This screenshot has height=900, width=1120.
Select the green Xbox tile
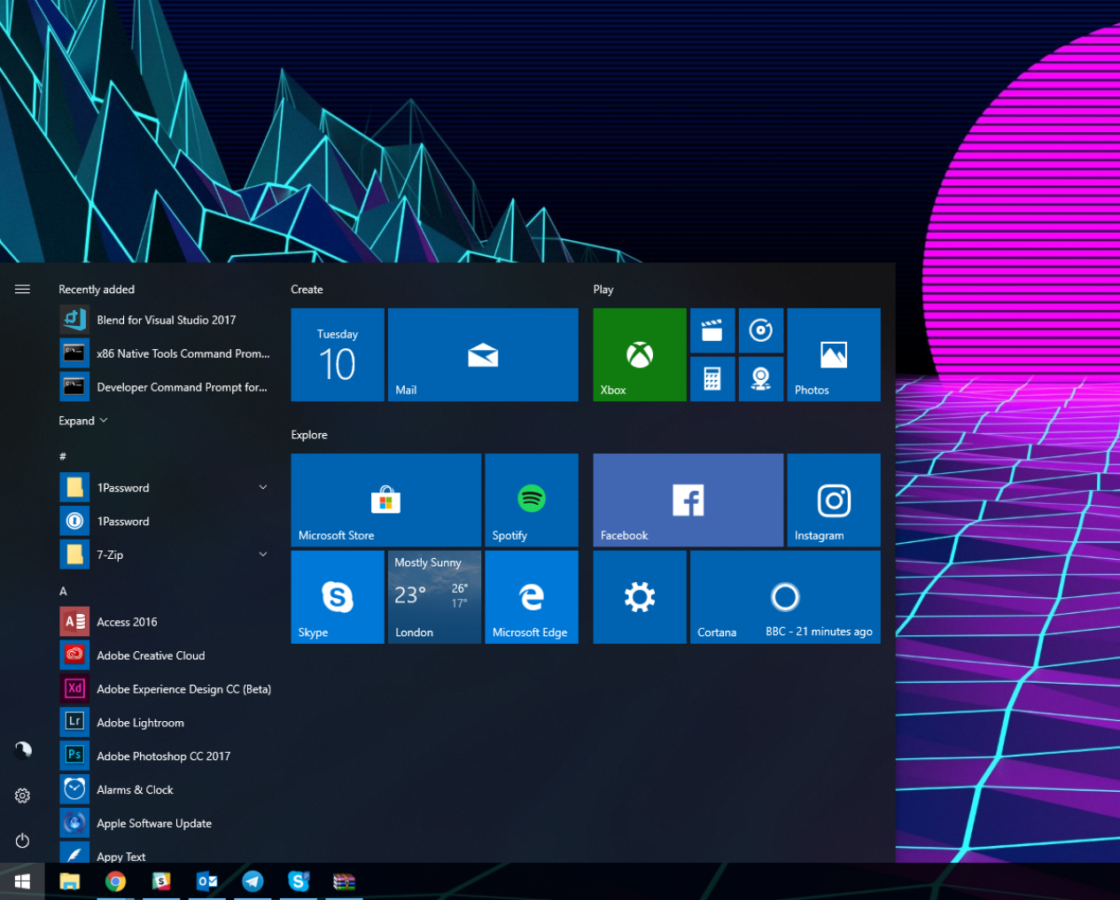point(638,355)
